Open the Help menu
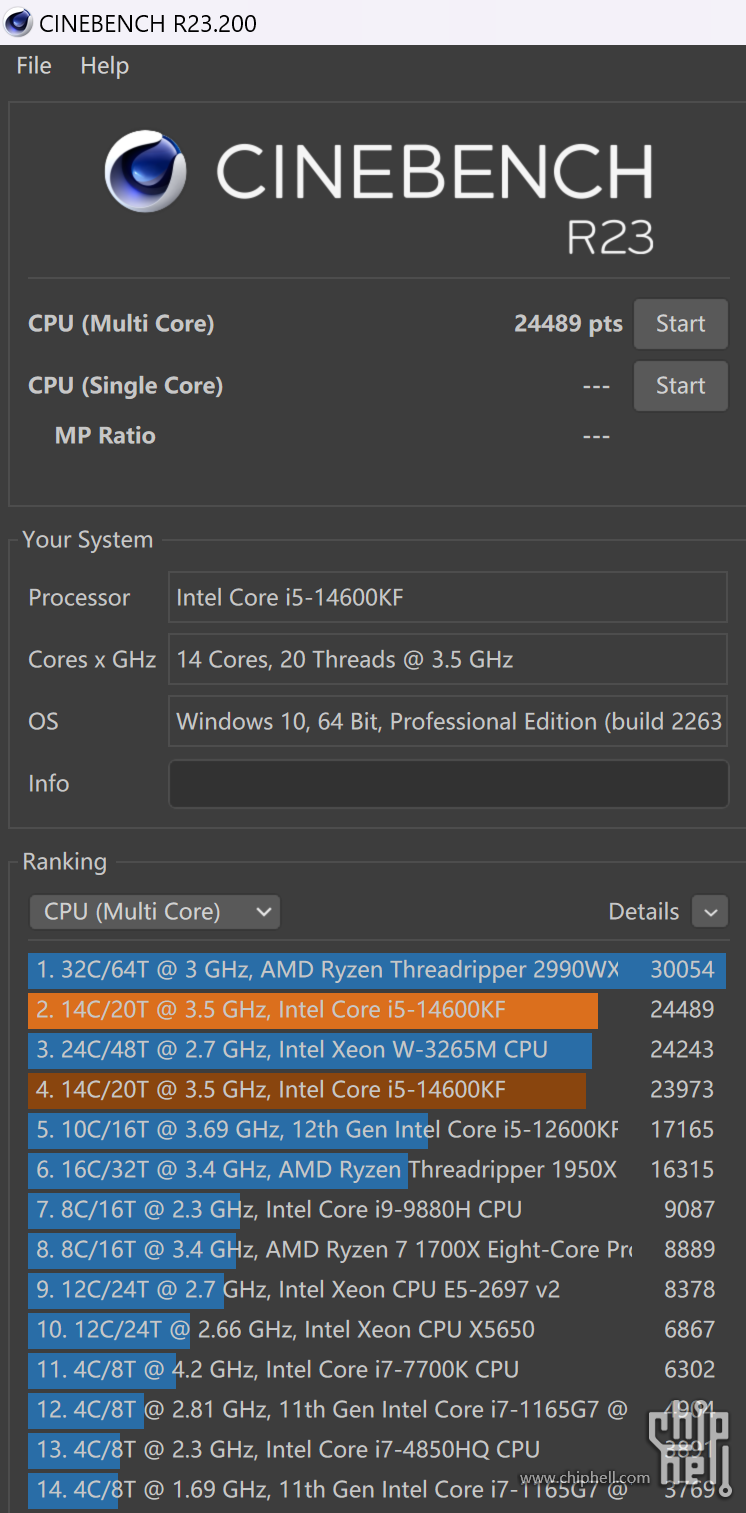Image resolution: width=746 pixels, height=1513 pixels. point(104,66)
